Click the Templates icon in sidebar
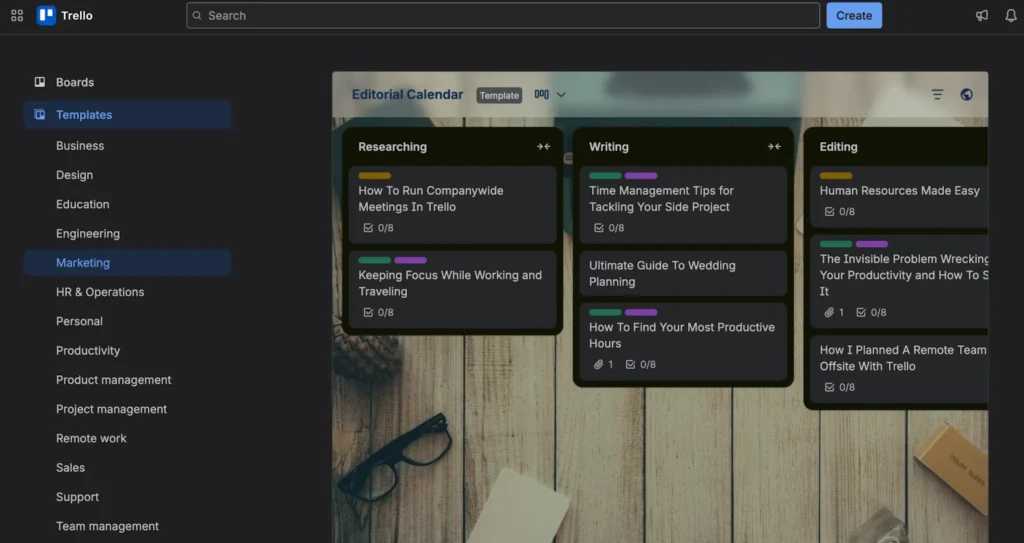1024x543 pixels. 40,114
